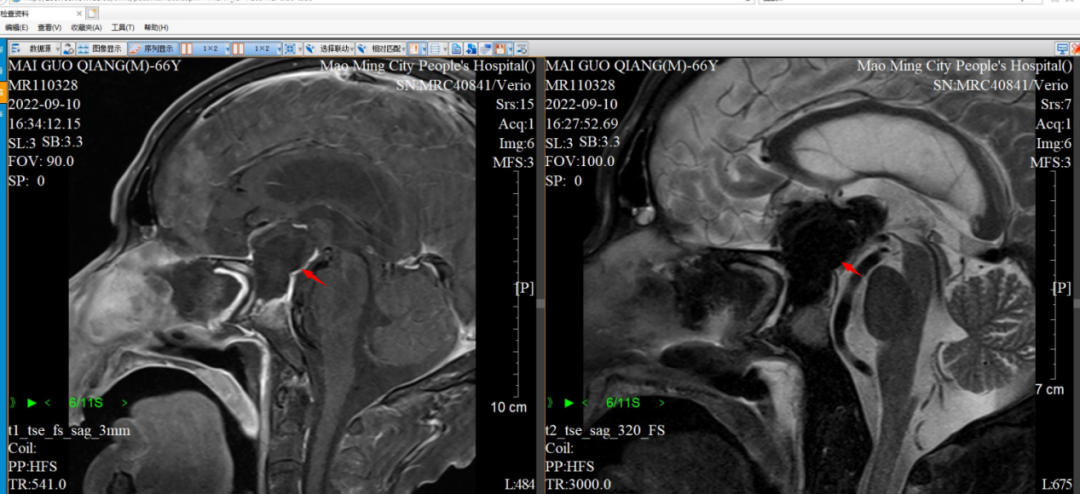This screenshot has width=1080, height=494.
Task: Click the 图像显示 image display button
Action: (x=99, y=48)
